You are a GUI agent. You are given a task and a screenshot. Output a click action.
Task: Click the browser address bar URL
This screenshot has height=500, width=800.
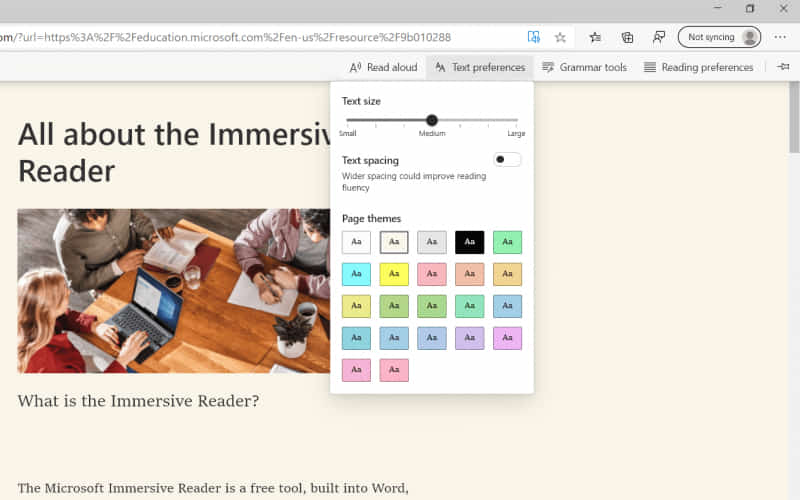click(224, 37)
